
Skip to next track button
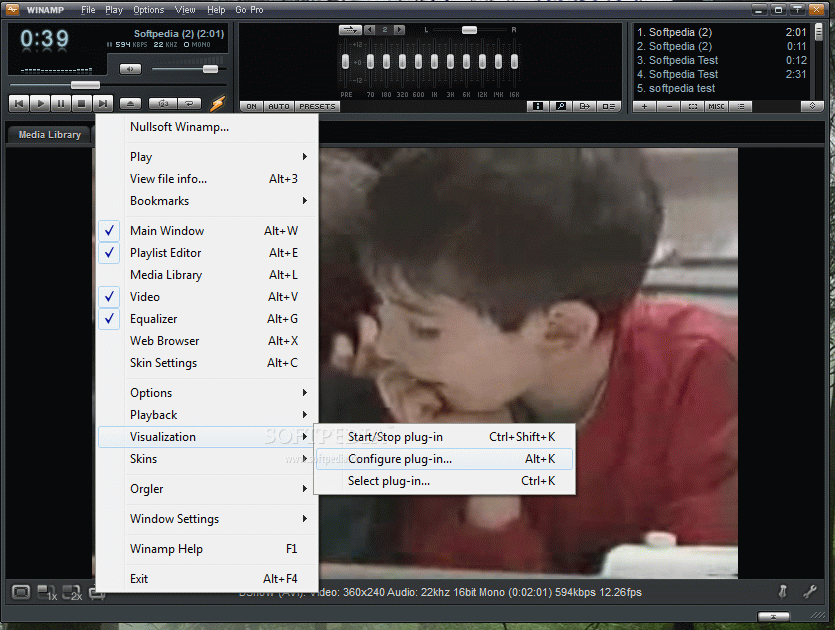click(103, 103)
